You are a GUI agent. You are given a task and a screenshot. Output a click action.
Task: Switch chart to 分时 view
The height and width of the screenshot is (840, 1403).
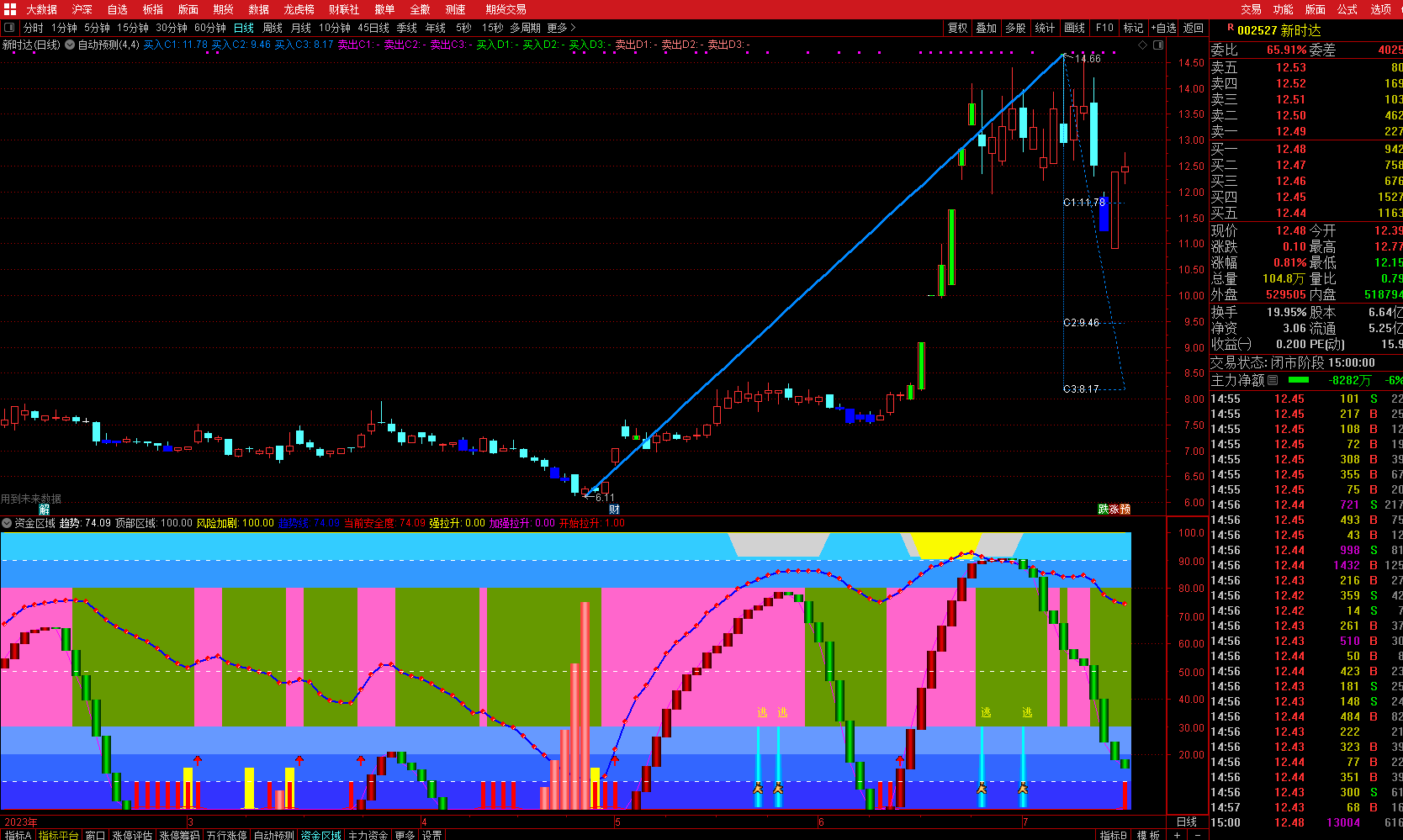(34, 28)
